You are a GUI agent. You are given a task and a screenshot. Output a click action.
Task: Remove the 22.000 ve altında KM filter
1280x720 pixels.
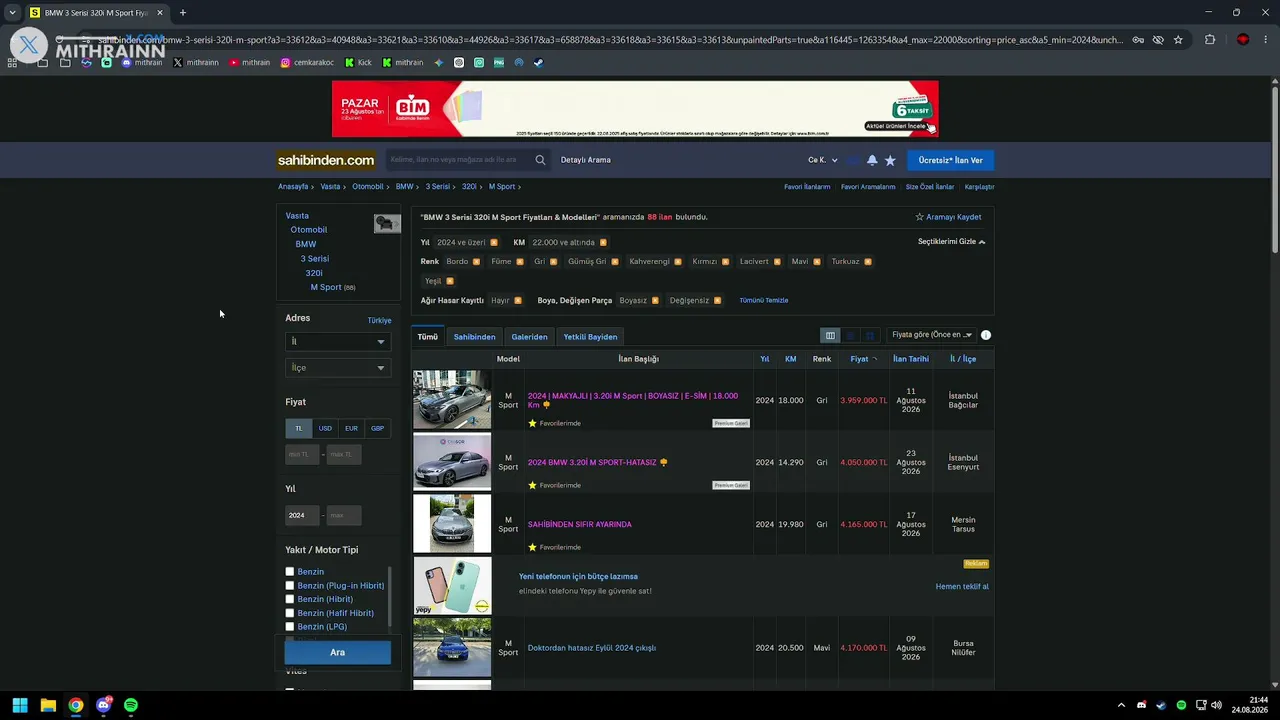tap(603, 243)
